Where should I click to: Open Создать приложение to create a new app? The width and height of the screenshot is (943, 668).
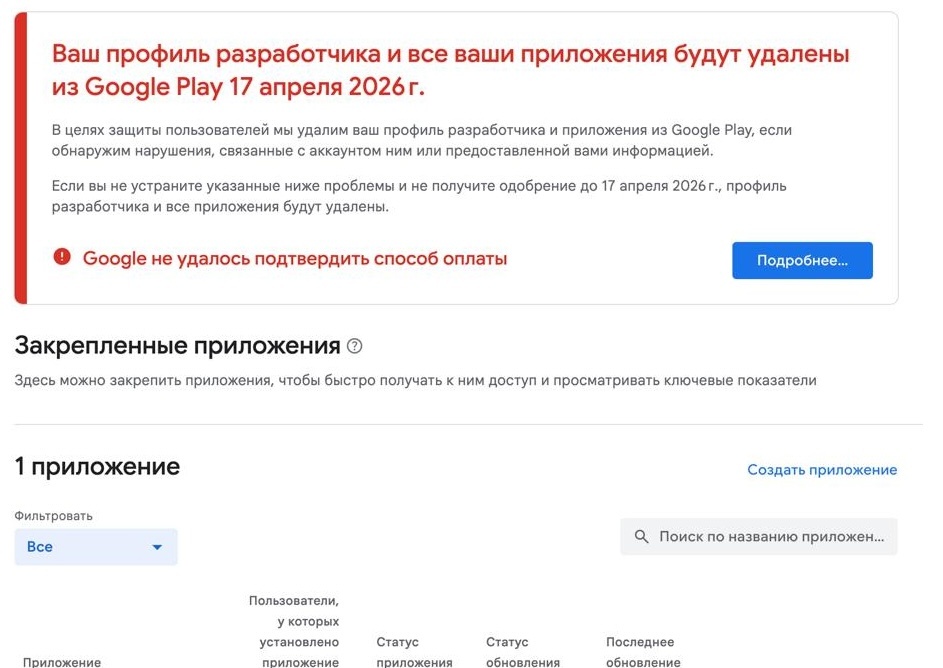822,469
